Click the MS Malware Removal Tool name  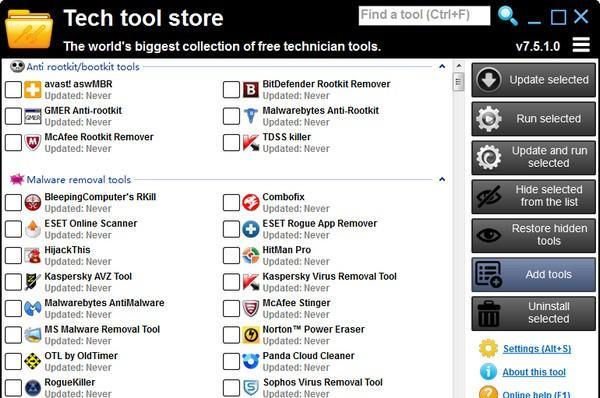[x=102, y=329]
